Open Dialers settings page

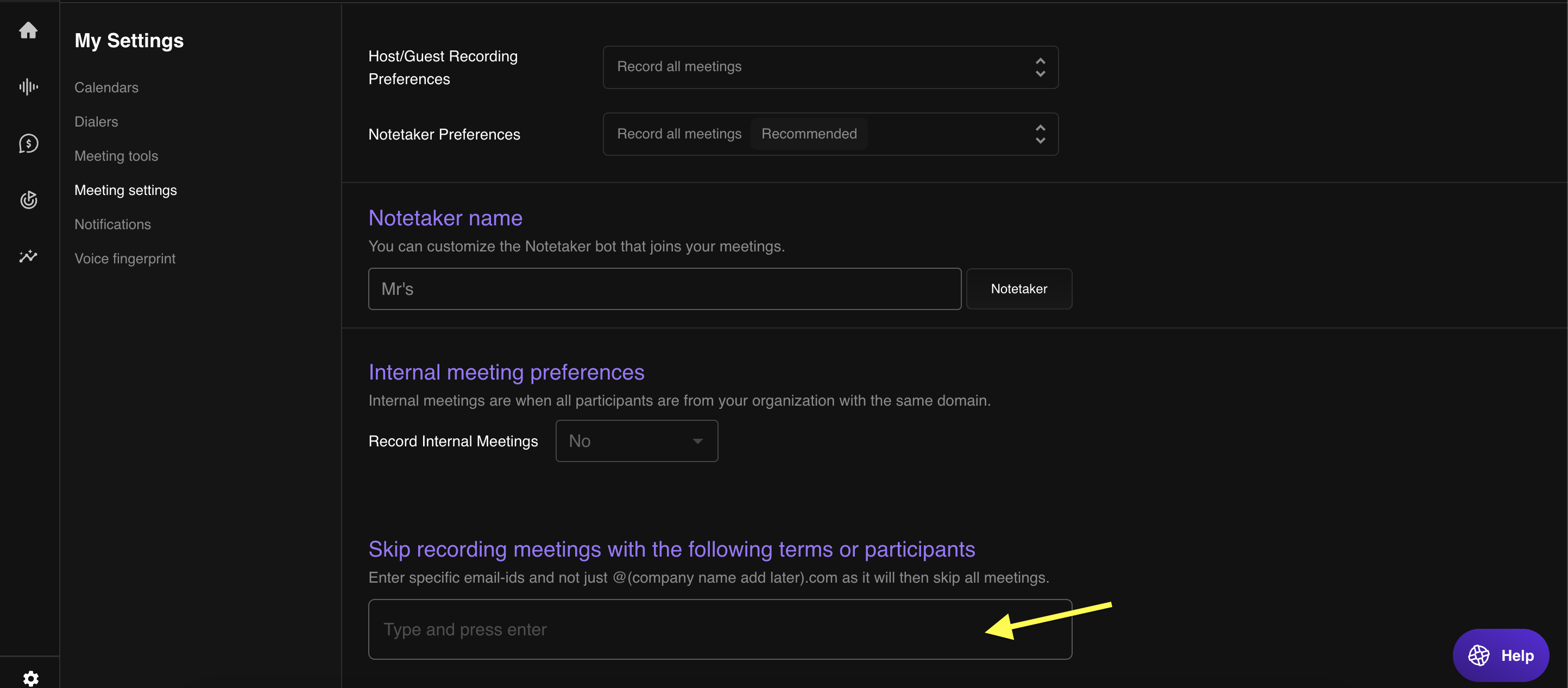pyautogui.click(x=96, y=122)
